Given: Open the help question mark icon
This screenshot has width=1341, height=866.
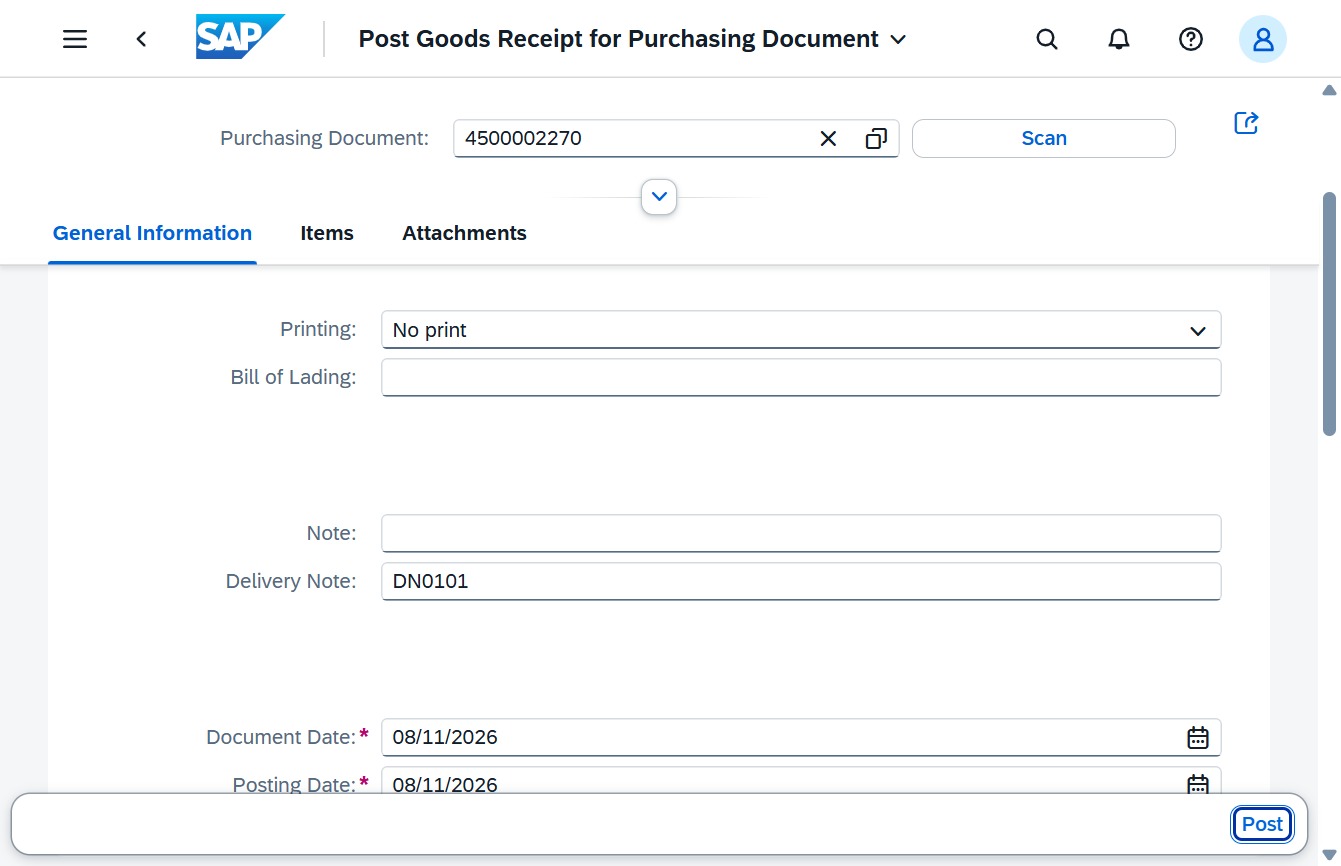Looking at the screenshot, I should 1190,39.
